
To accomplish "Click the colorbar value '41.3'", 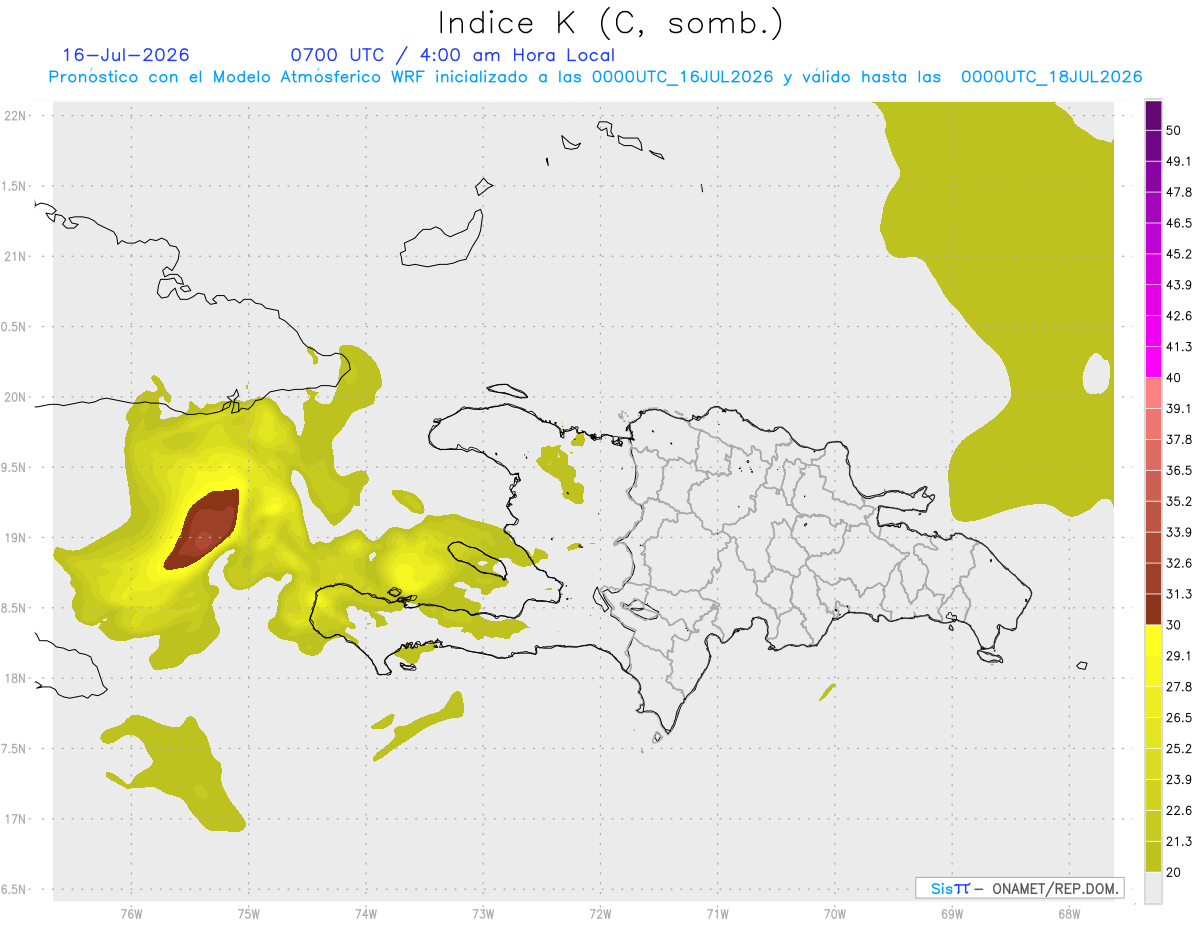I will [x=1179, y=347].
